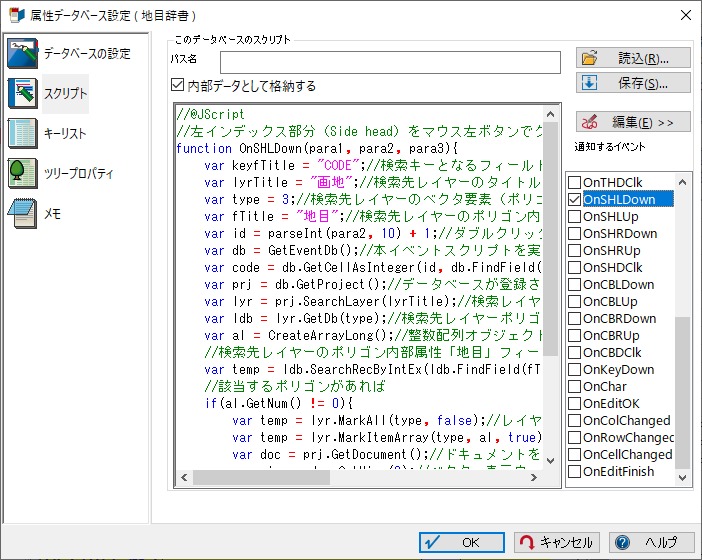702x560 pixels.
Task: Open help with ヘルプ button
Action: (651, 543)
